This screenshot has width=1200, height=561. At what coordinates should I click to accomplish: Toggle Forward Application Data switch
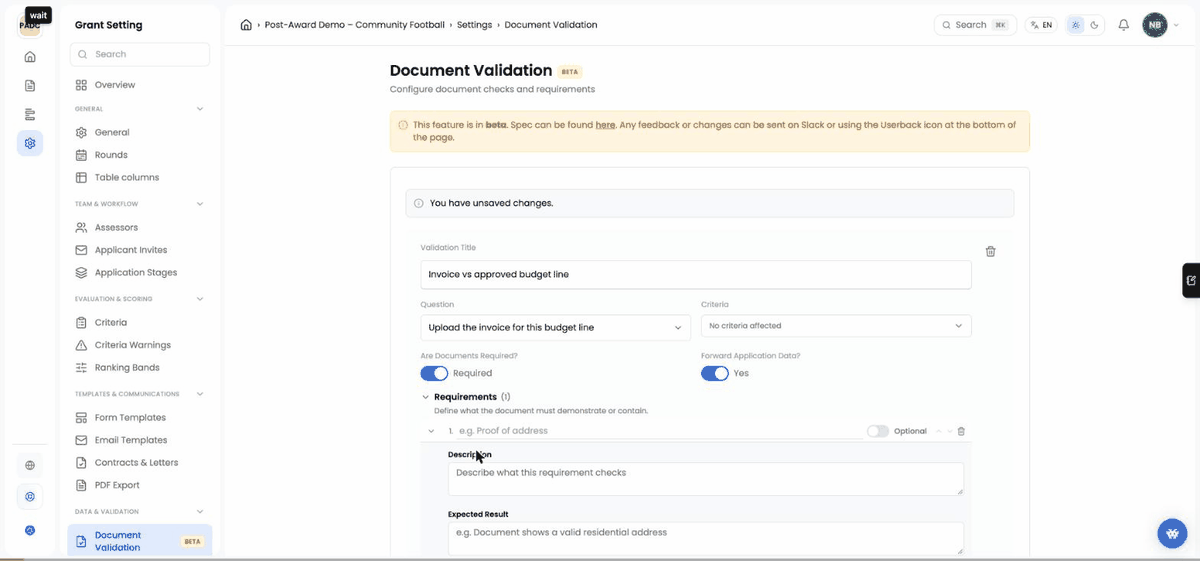coord(715,373)
